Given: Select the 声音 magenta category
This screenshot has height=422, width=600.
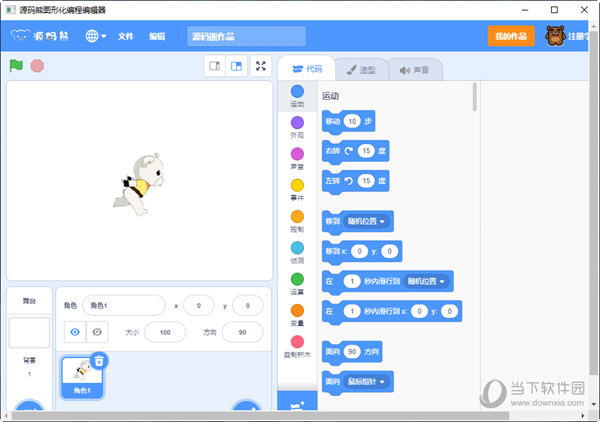Looking at the screenshot, I should point(297,159).
